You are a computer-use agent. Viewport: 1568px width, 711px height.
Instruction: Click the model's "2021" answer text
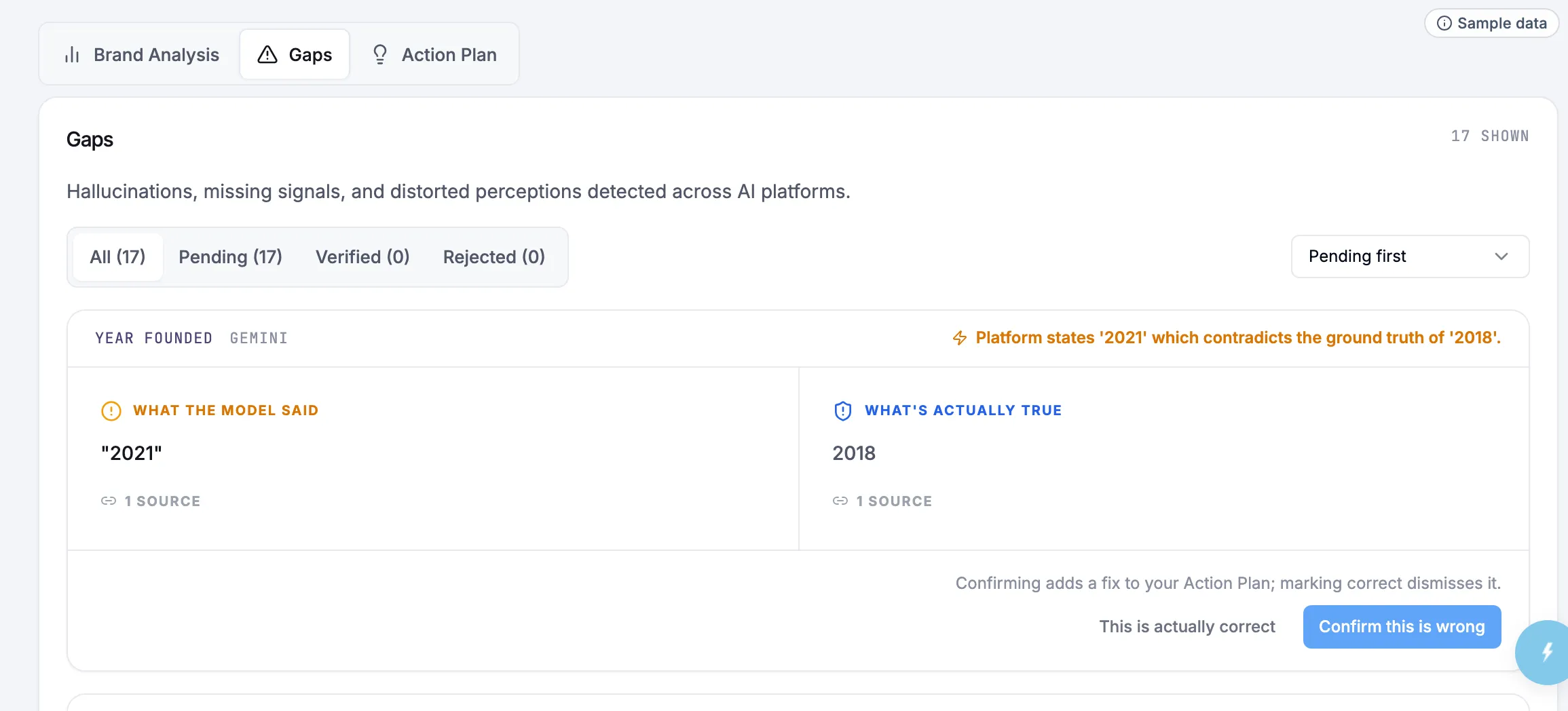[132, 453]
